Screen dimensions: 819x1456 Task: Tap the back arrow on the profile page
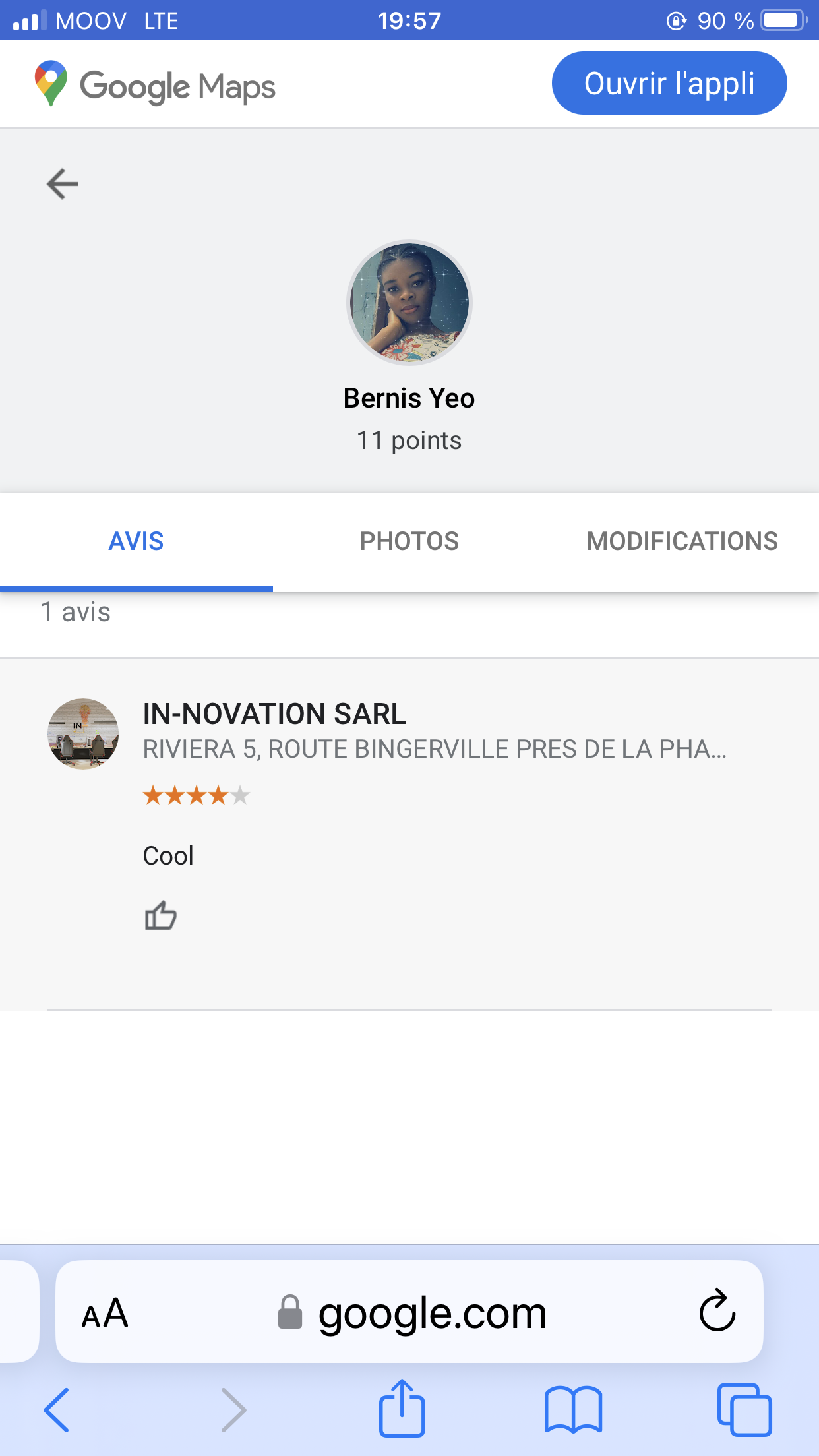[x=63, y=184]
